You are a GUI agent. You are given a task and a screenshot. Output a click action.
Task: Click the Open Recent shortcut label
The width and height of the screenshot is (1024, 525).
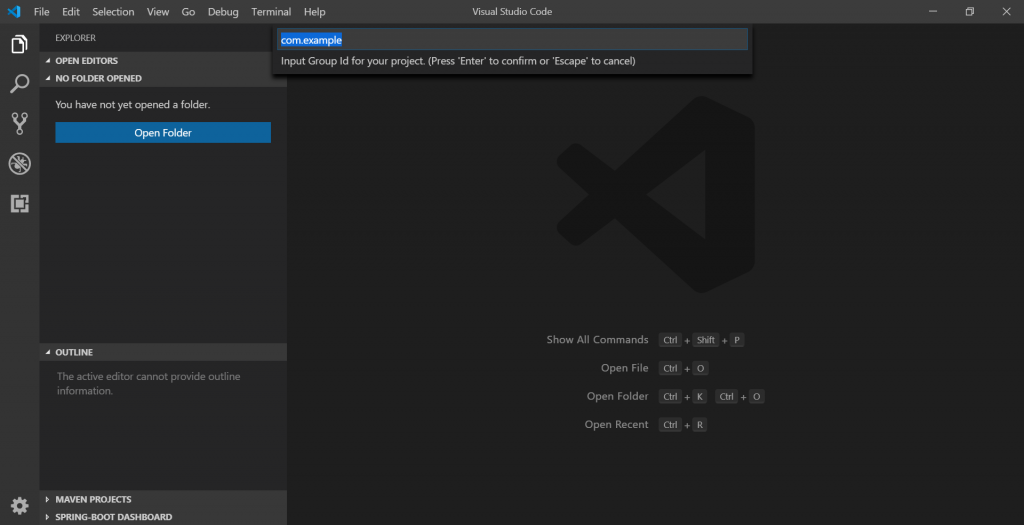616,424
